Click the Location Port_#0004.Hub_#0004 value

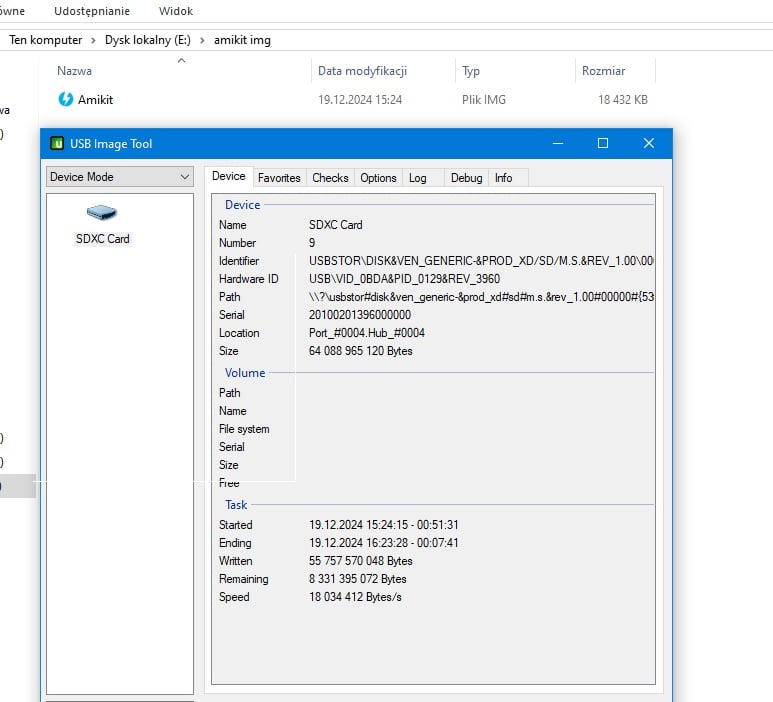pyautogui.click(x=367, y=333)
